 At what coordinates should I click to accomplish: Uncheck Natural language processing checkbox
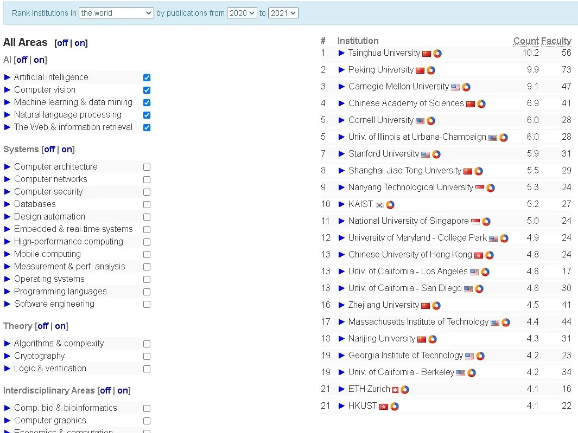pos(147,115)
